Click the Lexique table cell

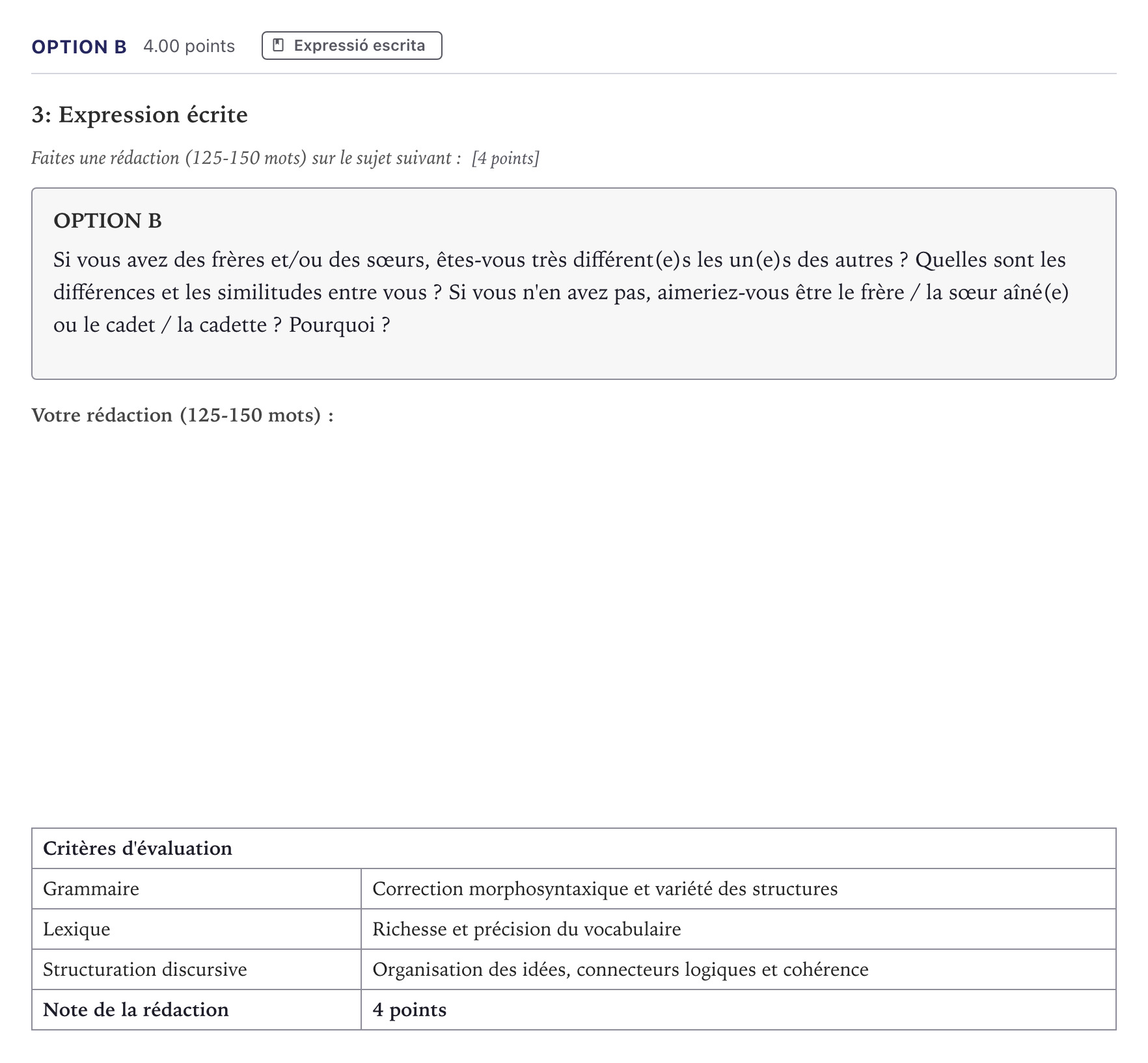197,929
